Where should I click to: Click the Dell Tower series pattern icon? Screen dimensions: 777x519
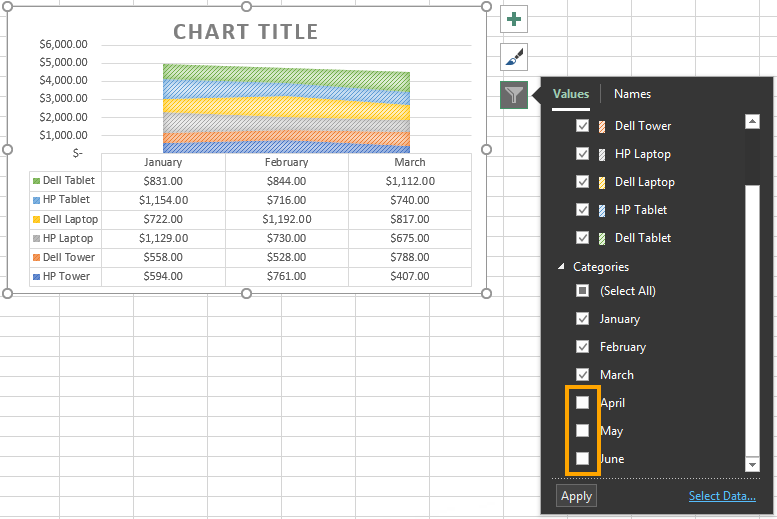click(x=602, y=127)
